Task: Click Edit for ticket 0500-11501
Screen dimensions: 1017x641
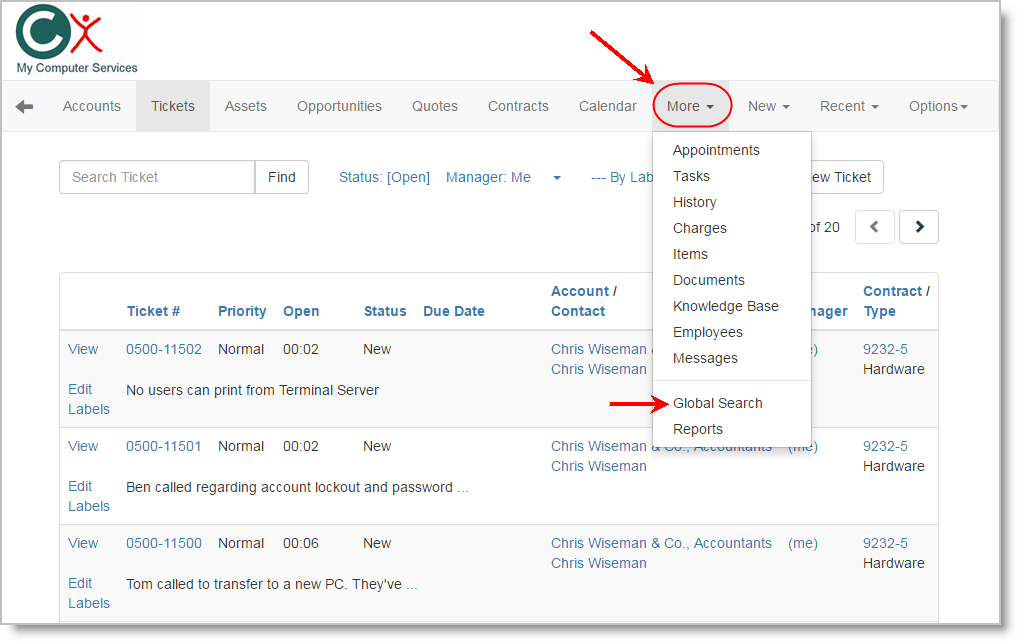Action: click(80, 486)
